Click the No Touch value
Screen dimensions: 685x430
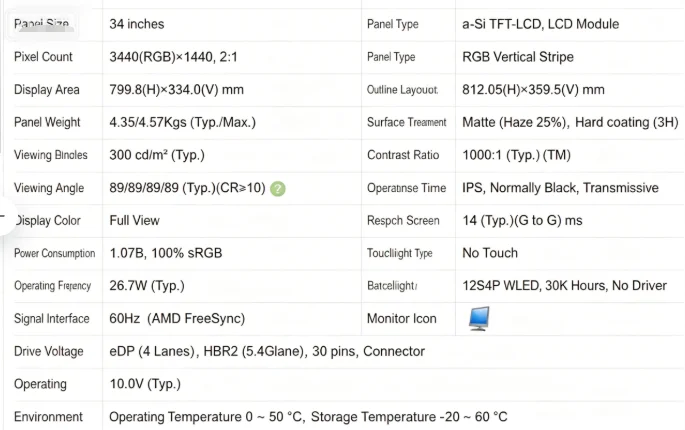click(x=490, y=253)
